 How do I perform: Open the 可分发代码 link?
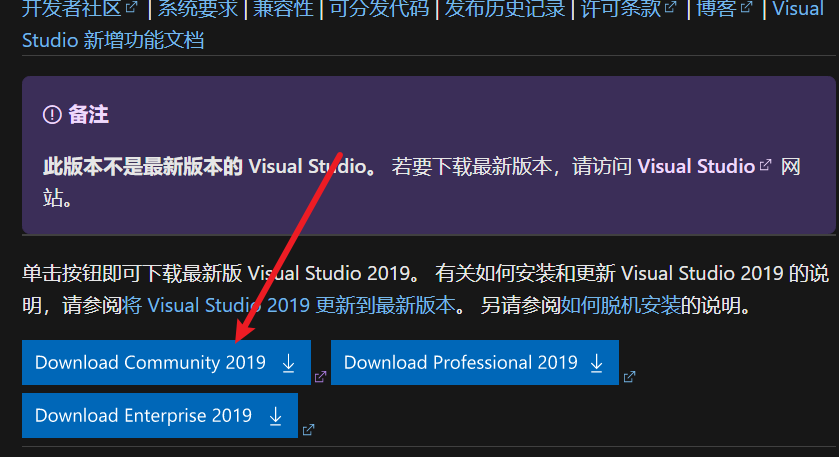tap(379, 9)
